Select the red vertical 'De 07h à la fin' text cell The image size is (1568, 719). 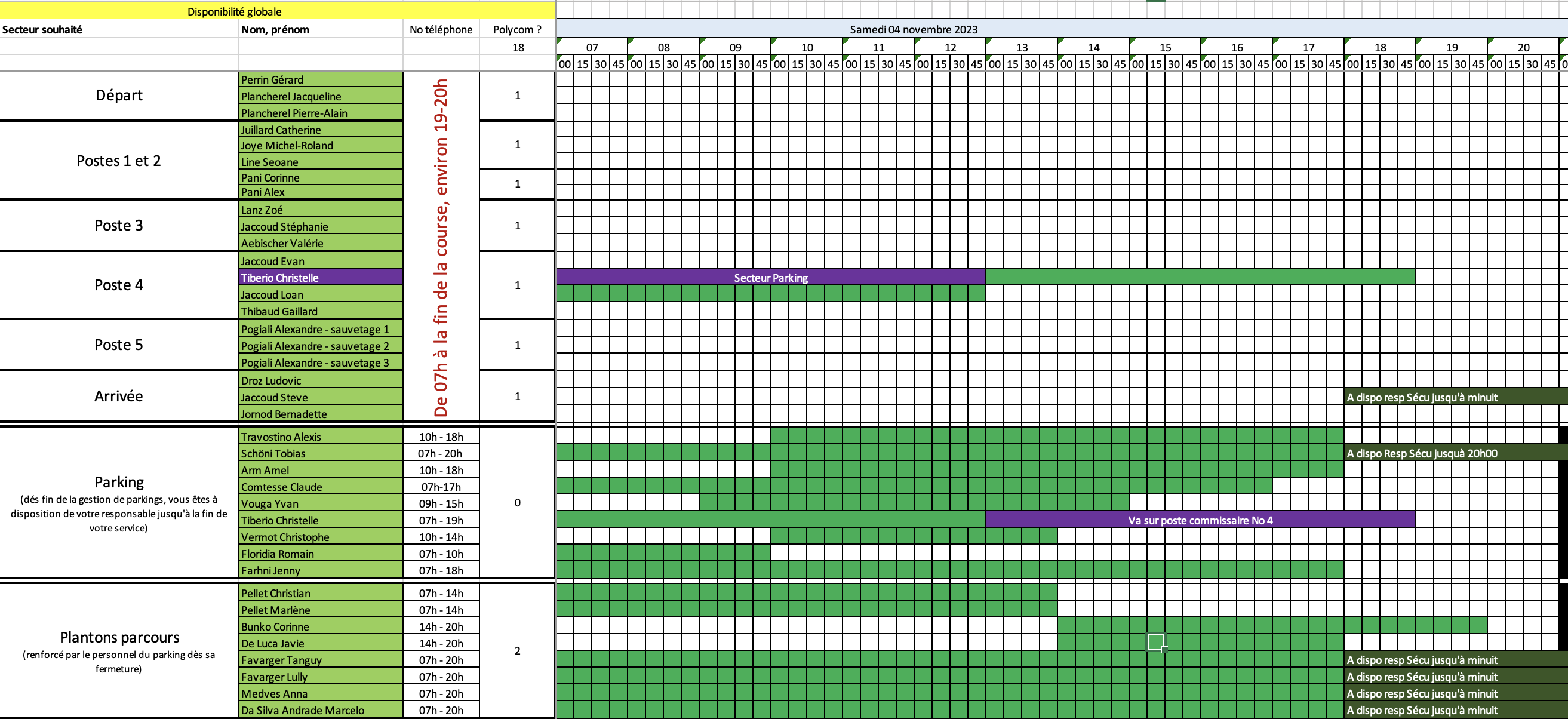(441, 247)
